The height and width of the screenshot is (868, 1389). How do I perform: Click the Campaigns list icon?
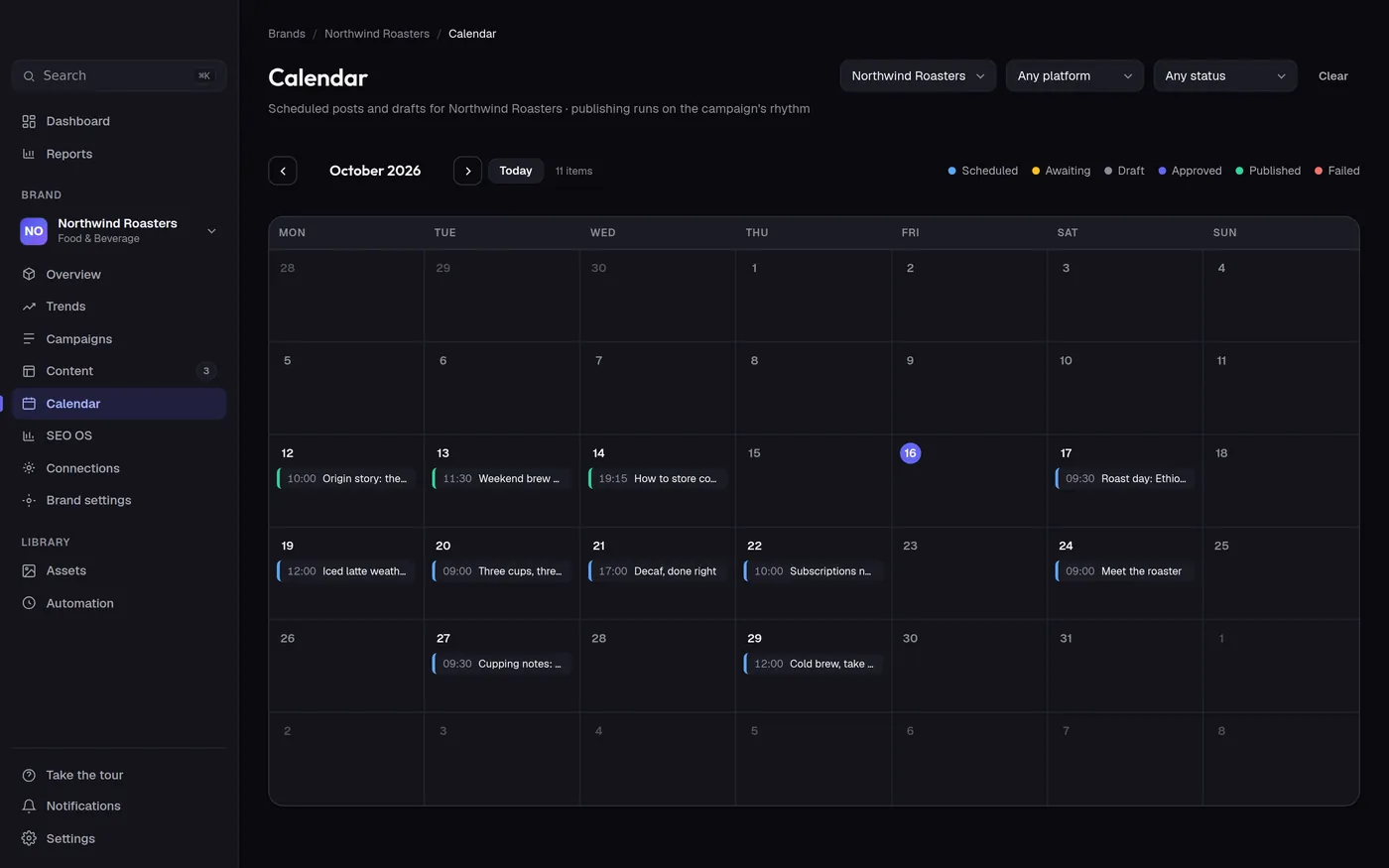pyautogui.click(x=29, y=338)
